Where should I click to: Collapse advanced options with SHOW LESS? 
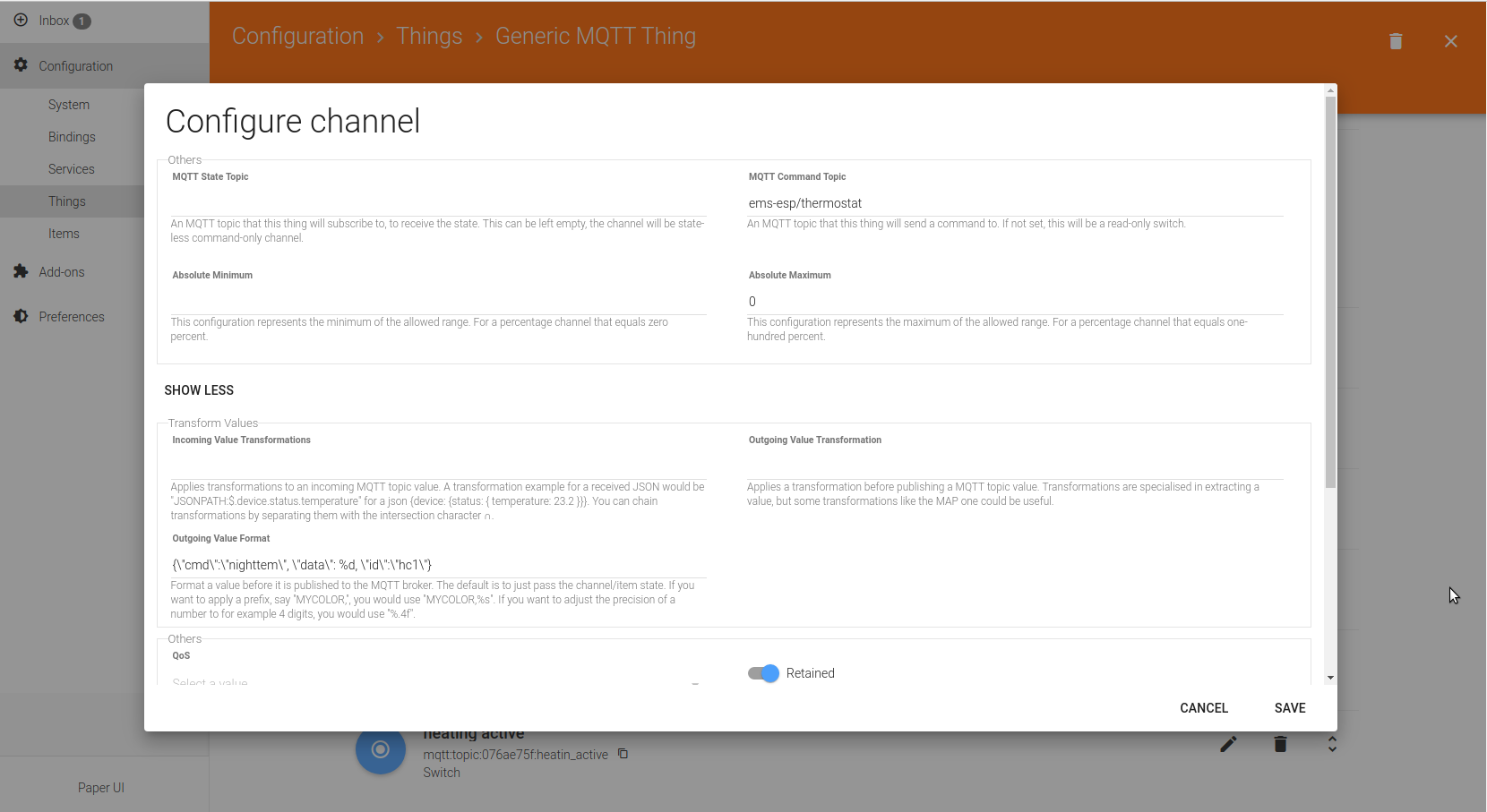[199, 390]
